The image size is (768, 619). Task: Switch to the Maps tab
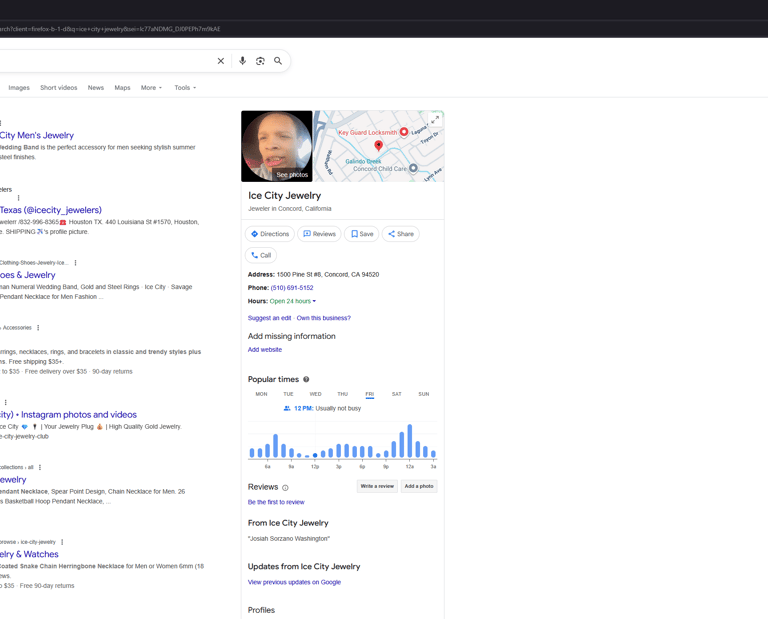[122, 88]
